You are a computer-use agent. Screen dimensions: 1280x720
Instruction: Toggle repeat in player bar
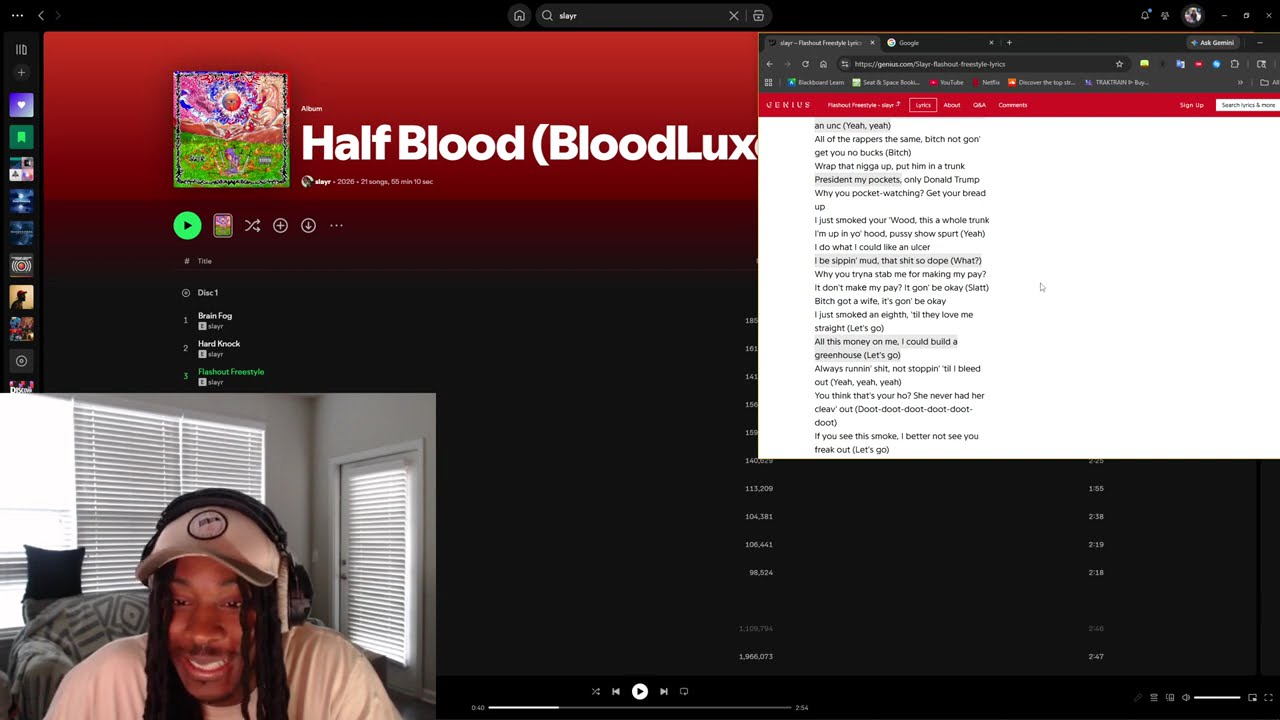684,691
